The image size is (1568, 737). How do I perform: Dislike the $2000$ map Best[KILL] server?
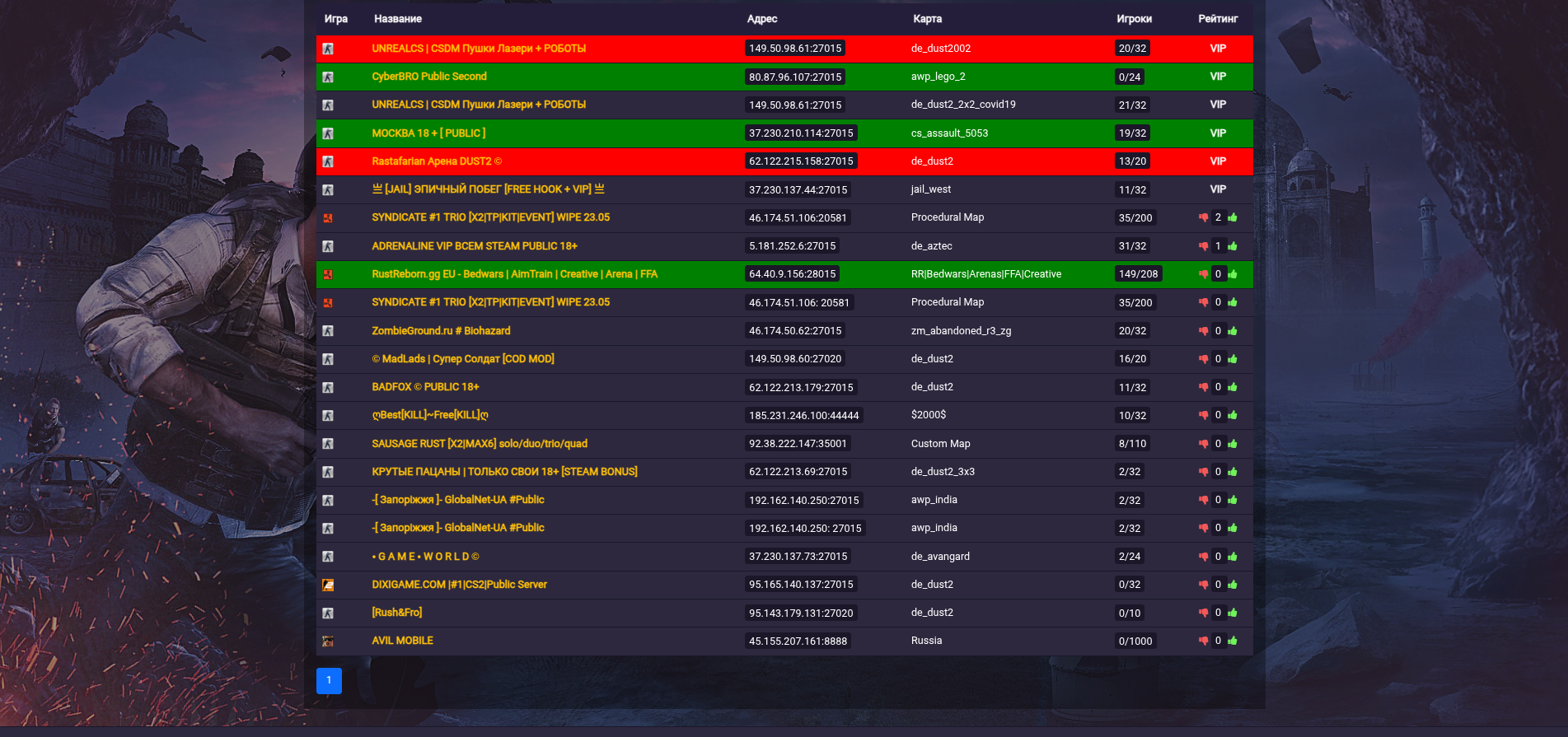[x=1204, y=415]
